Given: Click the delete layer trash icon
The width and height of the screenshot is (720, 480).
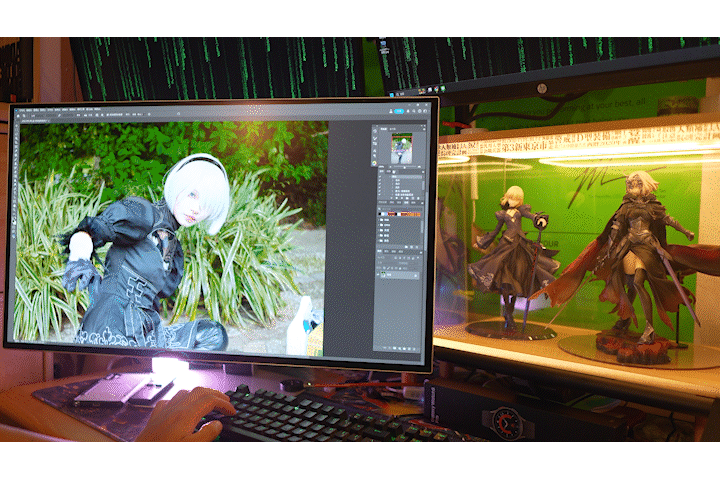Looking at the screenshot, I should click(414, 349).
